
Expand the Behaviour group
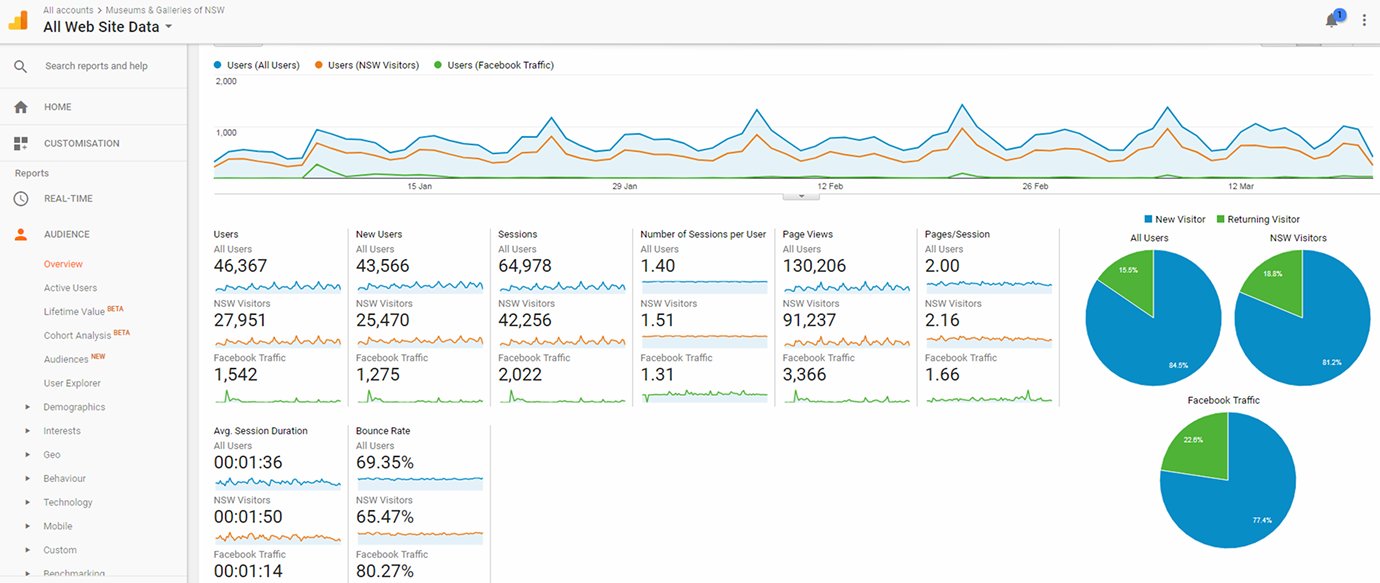pyautogui.click(x=65, y=479)
